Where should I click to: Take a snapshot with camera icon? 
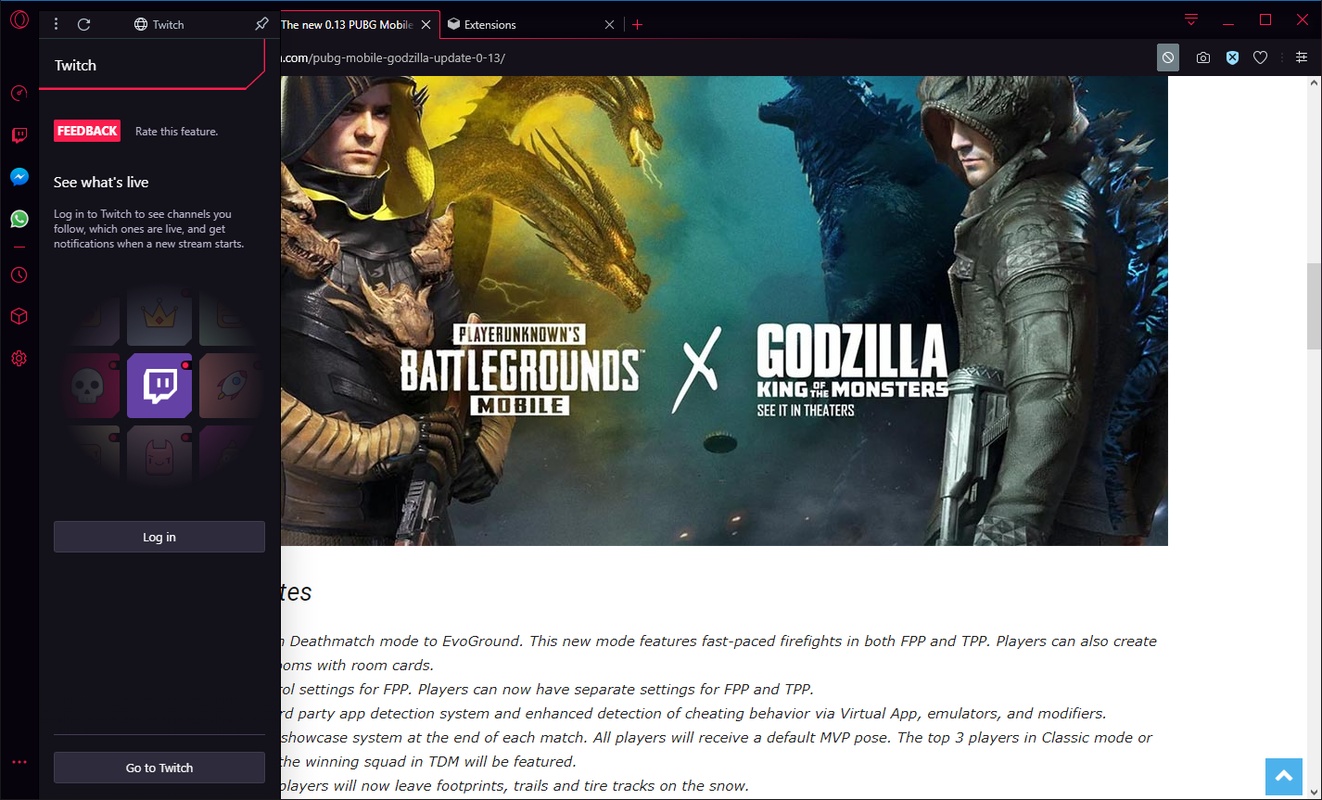[x=1203, y=58]
